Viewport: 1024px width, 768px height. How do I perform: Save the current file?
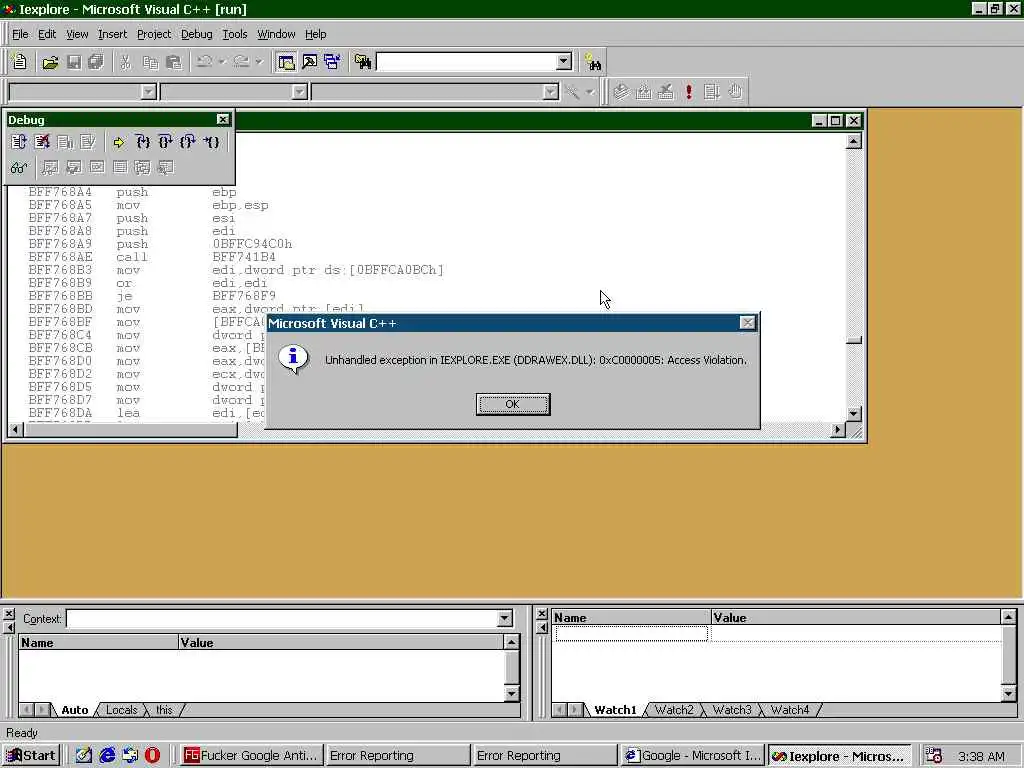click(74, 62)
